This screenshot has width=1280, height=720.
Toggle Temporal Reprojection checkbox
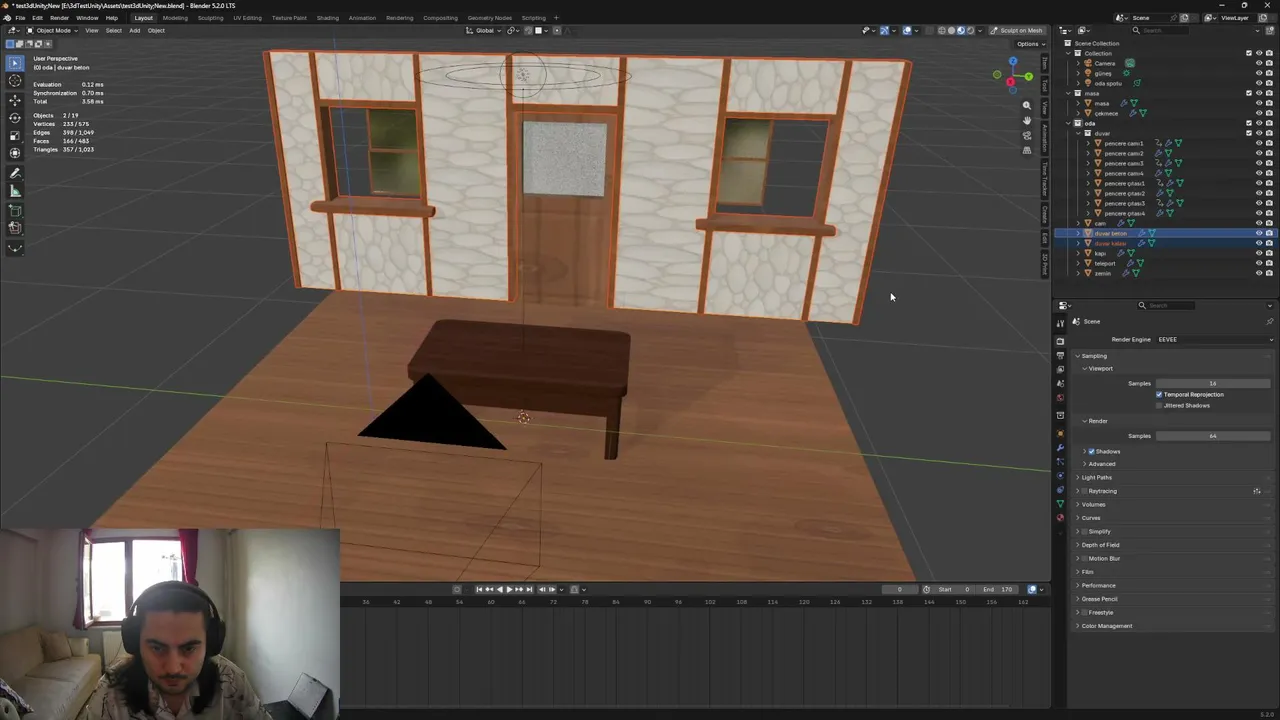[1159, 394]
